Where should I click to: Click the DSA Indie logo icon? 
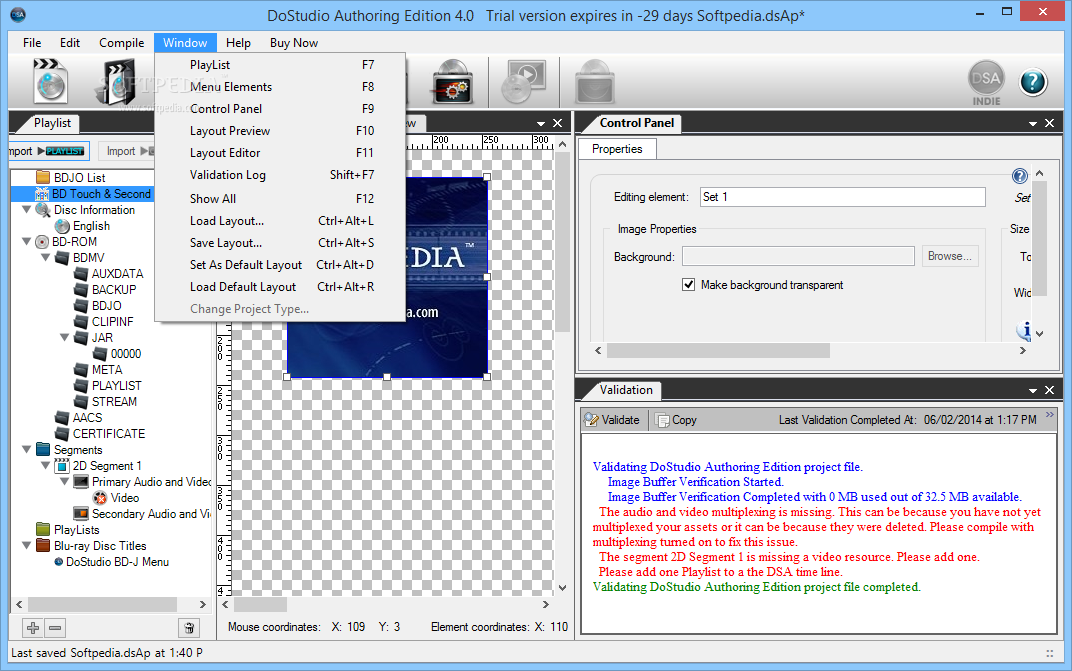(986, 83)
